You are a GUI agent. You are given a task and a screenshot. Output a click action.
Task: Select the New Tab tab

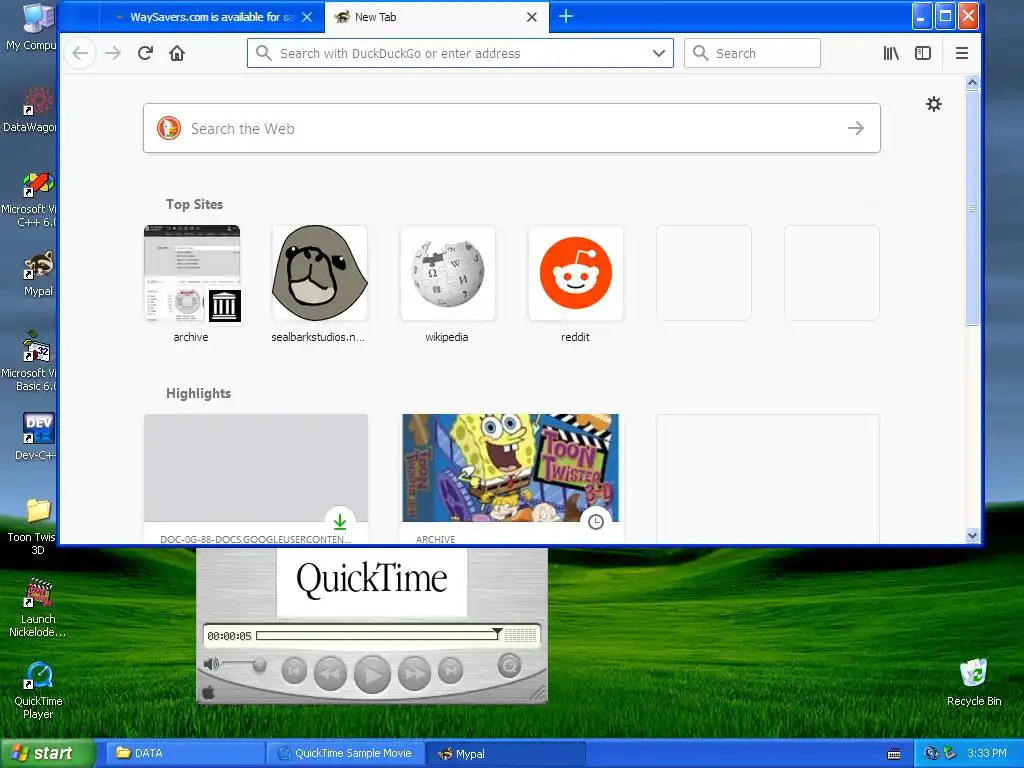(436, 17)
